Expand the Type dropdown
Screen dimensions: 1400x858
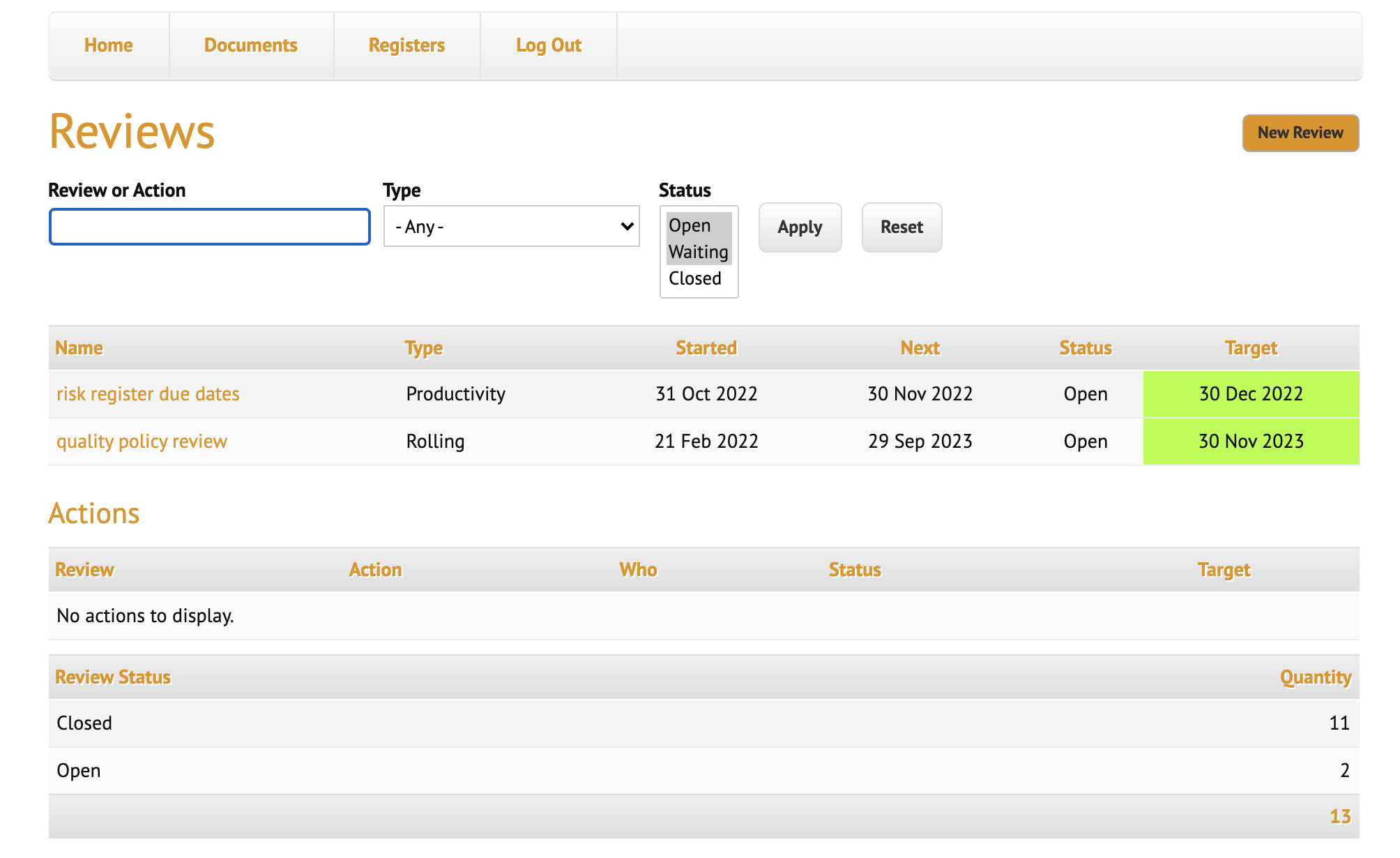click(x=511, y=227)
